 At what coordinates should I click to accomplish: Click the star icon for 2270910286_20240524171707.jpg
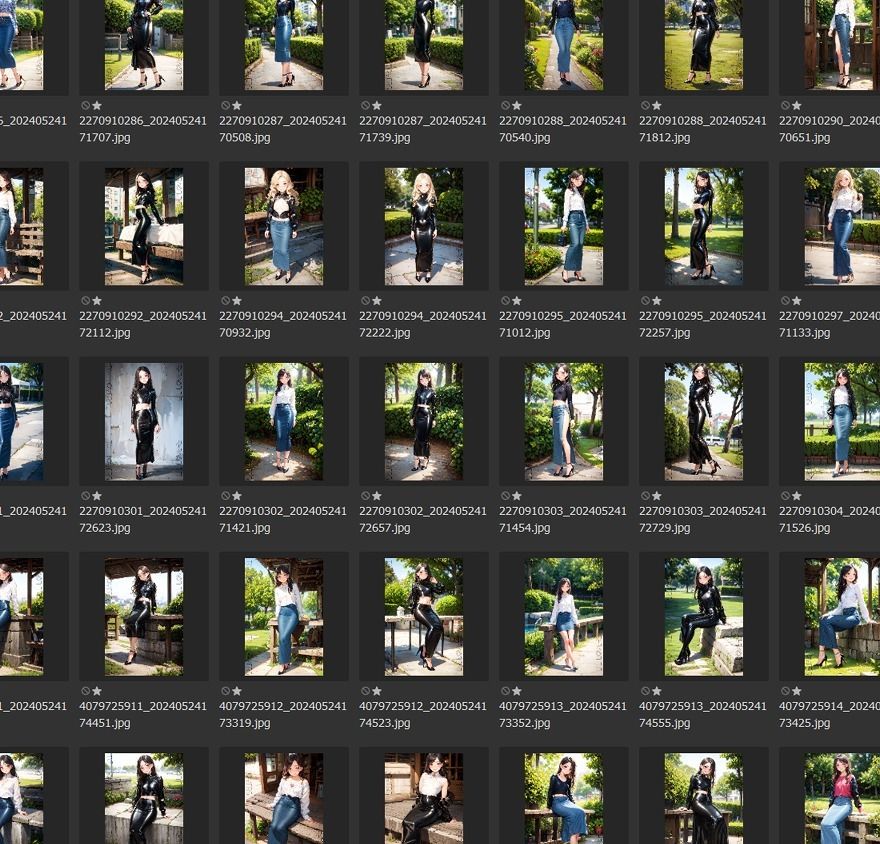click(97, 106)
